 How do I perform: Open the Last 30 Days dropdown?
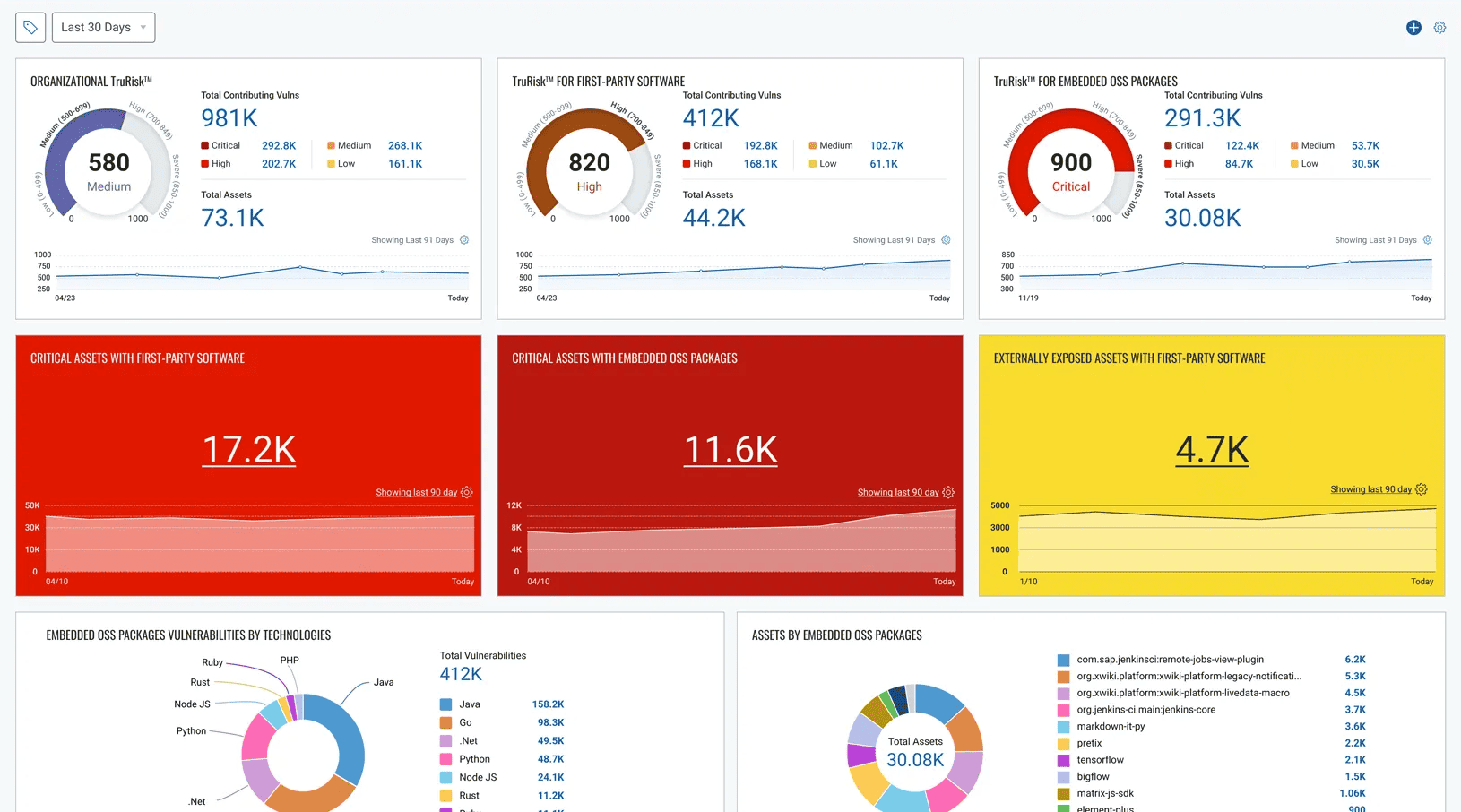(x=103, y=28)
